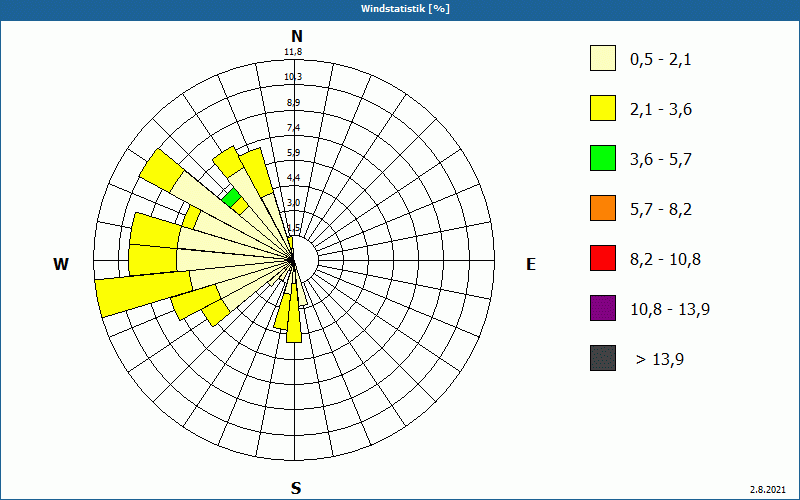Click the '4,4' ring scale value
This screenshot has width=800, height=500.
[x=293, y=177]
